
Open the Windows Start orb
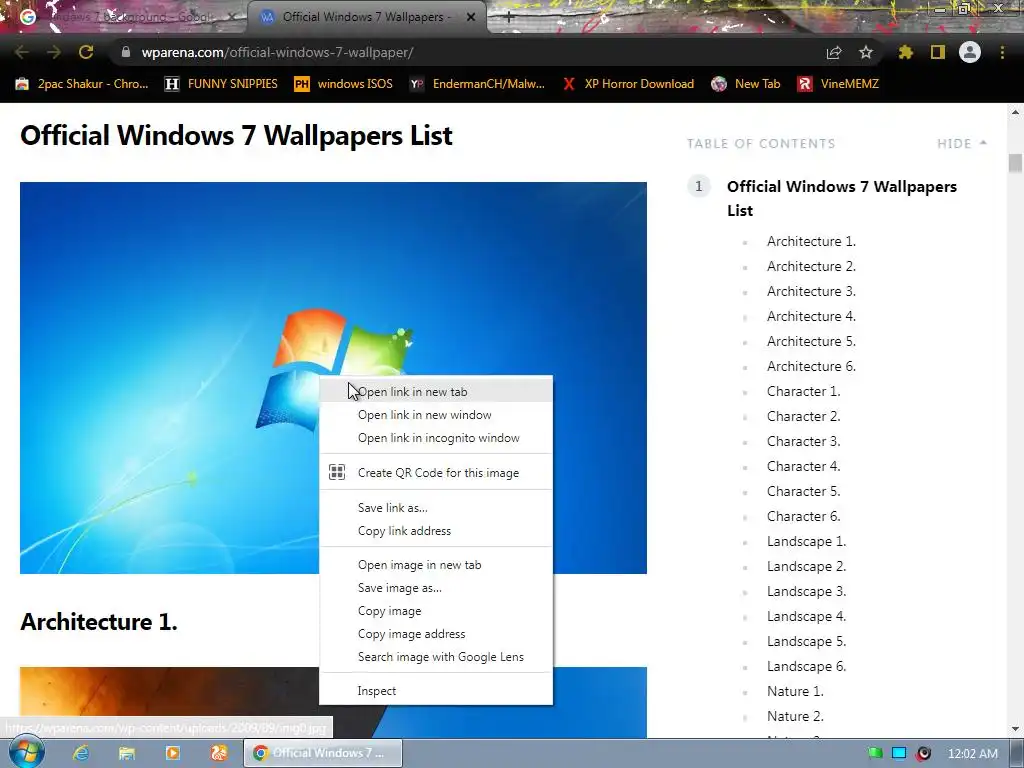point(26,753)
